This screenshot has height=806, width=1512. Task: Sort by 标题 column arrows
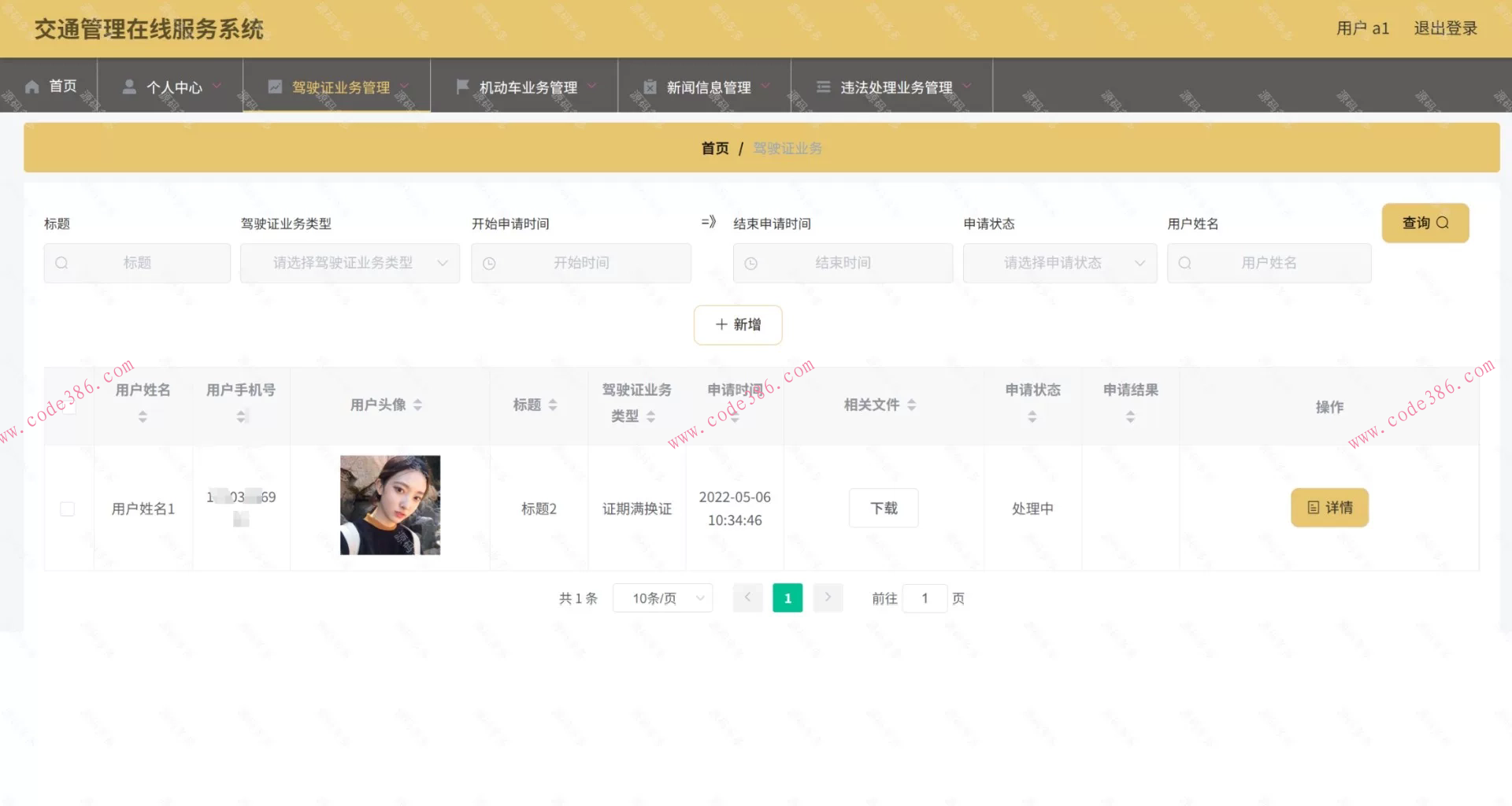[553, 405]
